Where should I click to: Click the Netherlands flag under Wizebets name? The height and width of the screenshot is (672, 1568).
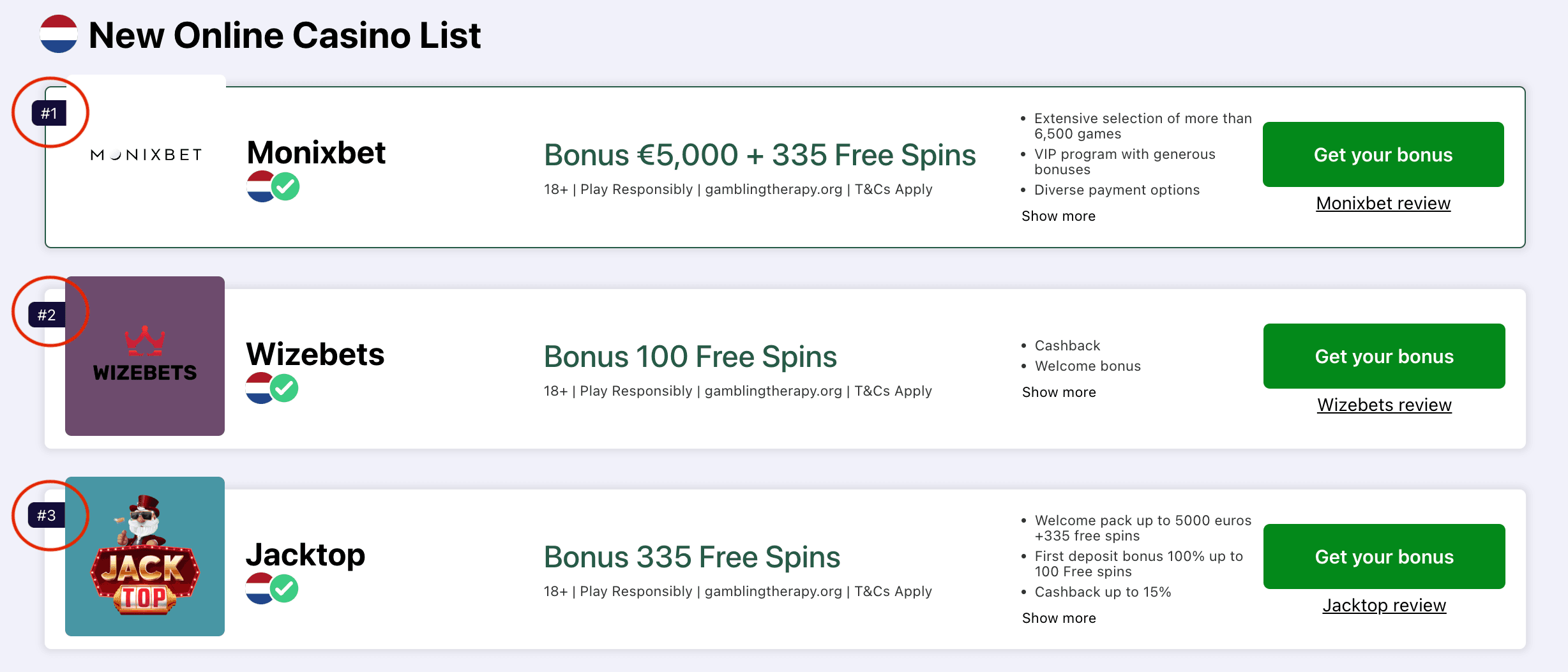(259, 388)
